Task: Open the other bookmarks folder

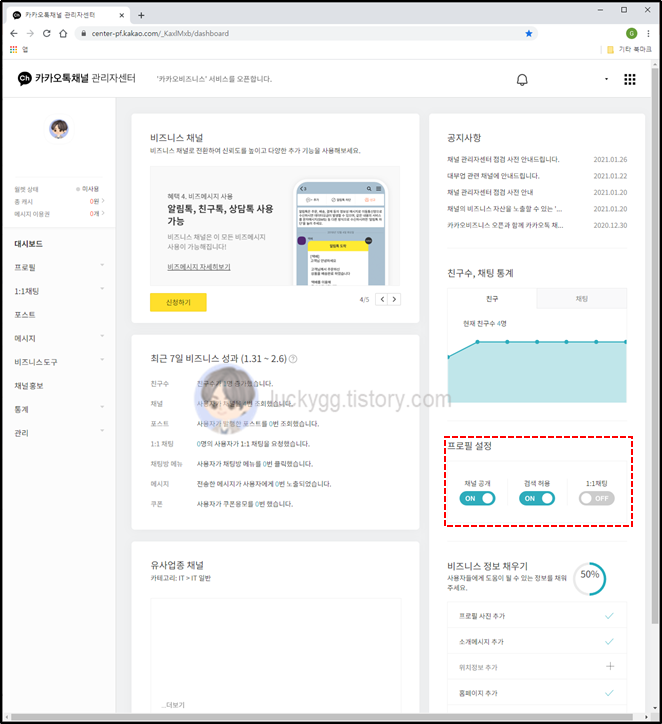Action: [630, 49]
